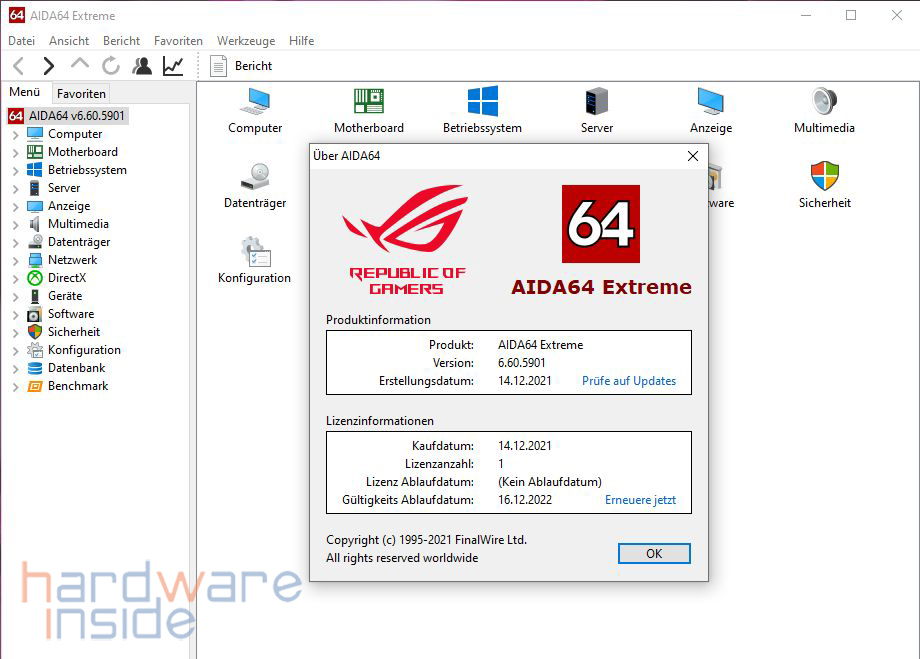Screen dimensions: 920x659
Task: Click the 'Prüfe auf Updates' link
Action: [629, 381]
